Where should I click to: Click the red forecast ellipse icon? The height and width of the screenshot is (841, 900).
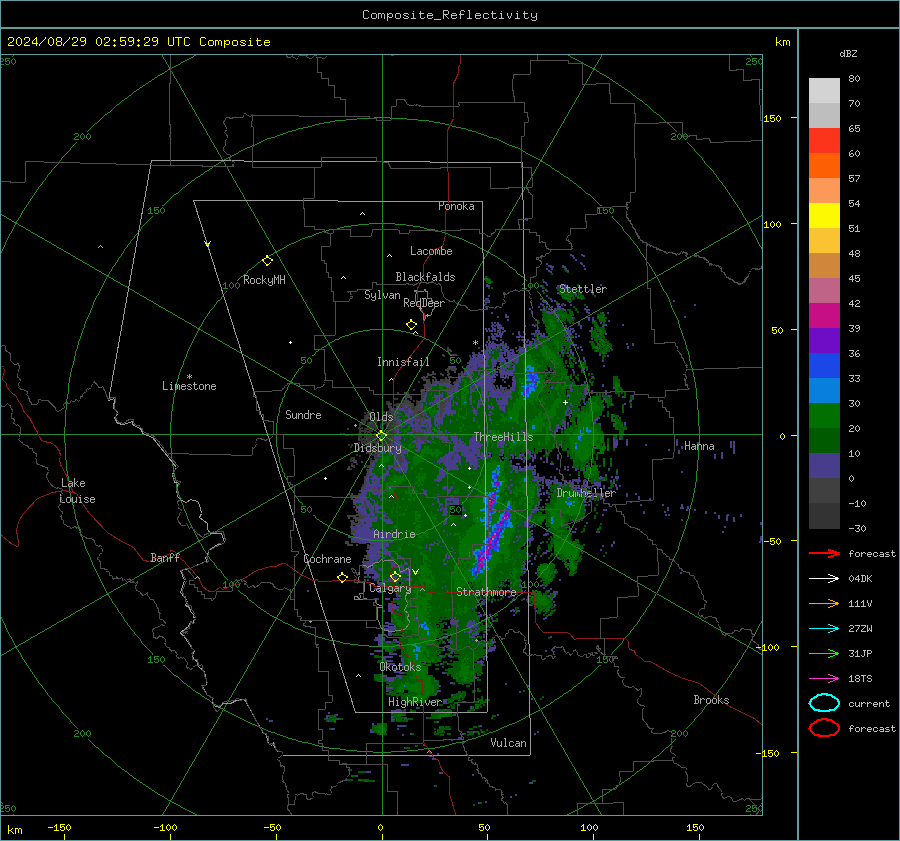[824, 728]
